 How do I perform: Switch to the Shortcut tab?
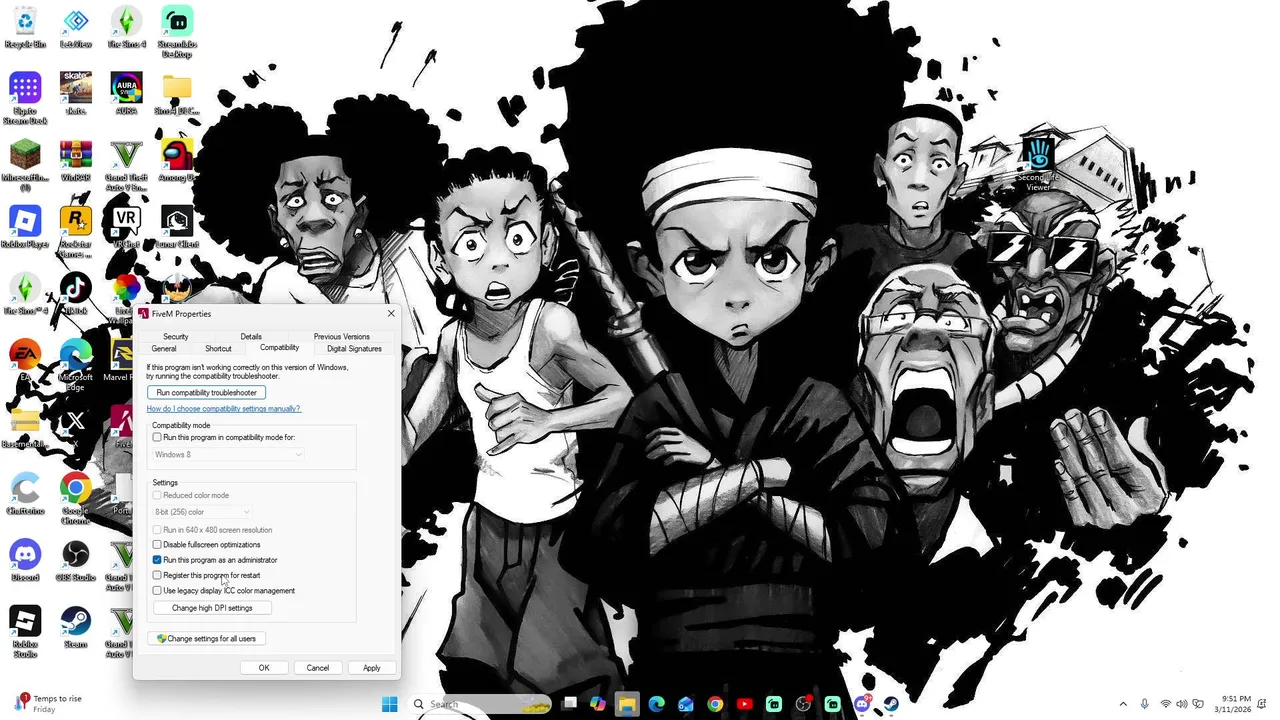click(218, 349)
